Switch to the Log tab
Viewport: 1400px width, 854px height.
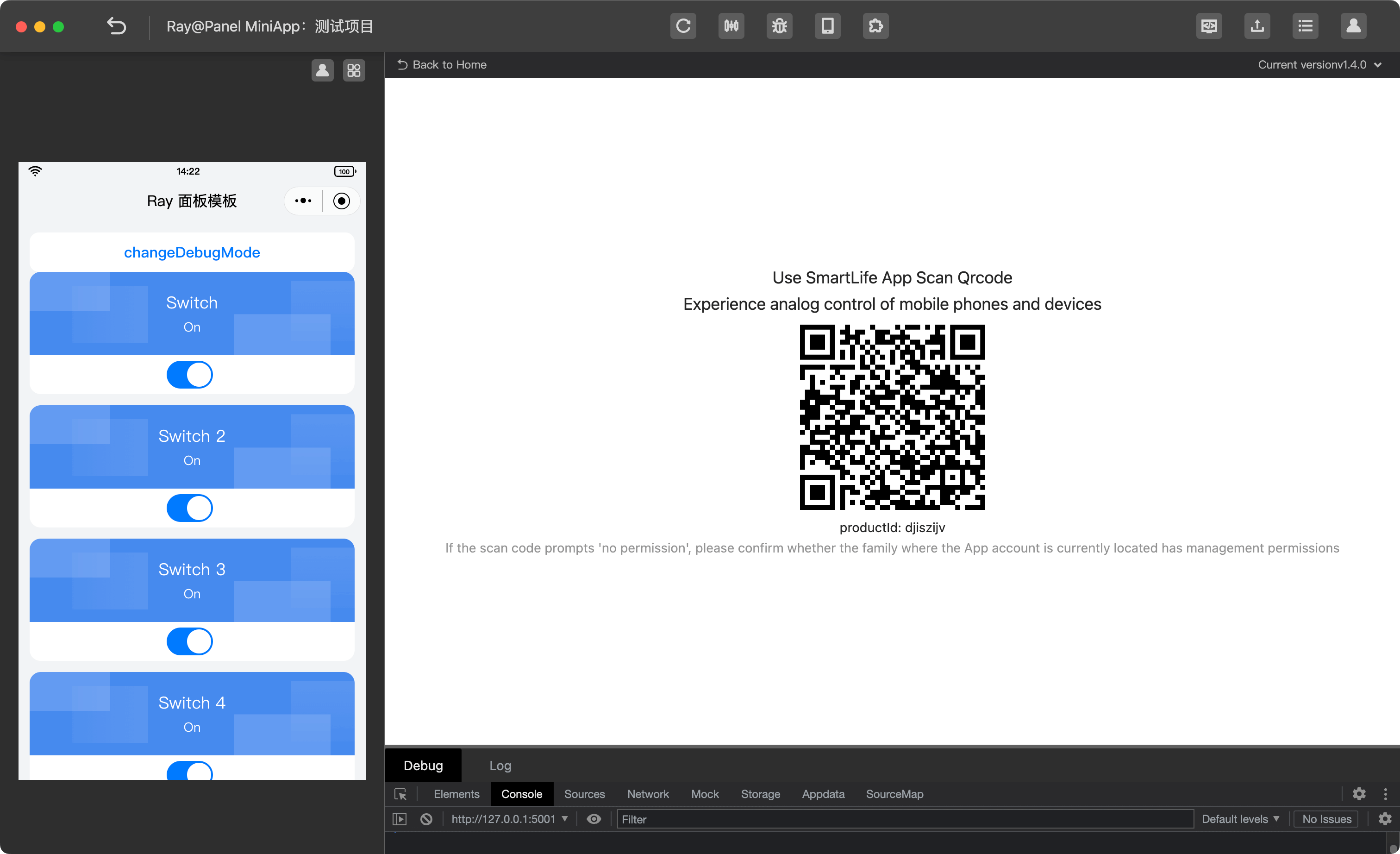tap(500, 766)
